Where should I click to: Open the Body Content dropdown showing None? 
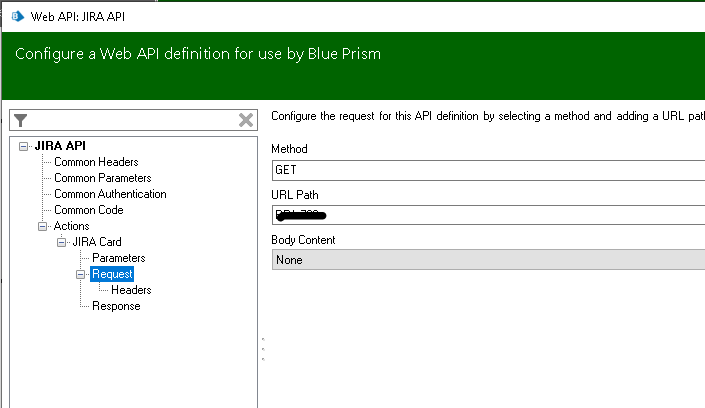click(488, 260)
